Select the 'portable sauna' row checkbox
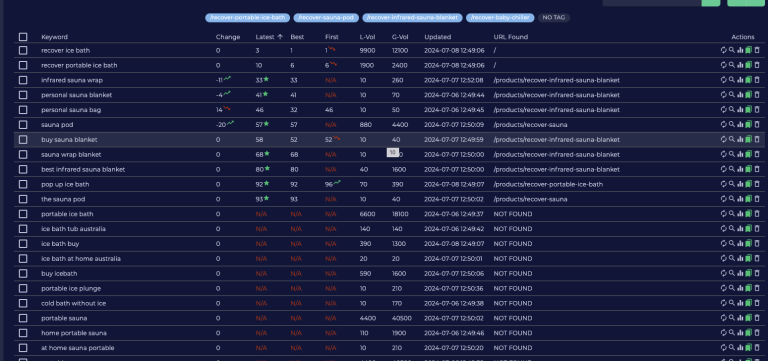 23,318
